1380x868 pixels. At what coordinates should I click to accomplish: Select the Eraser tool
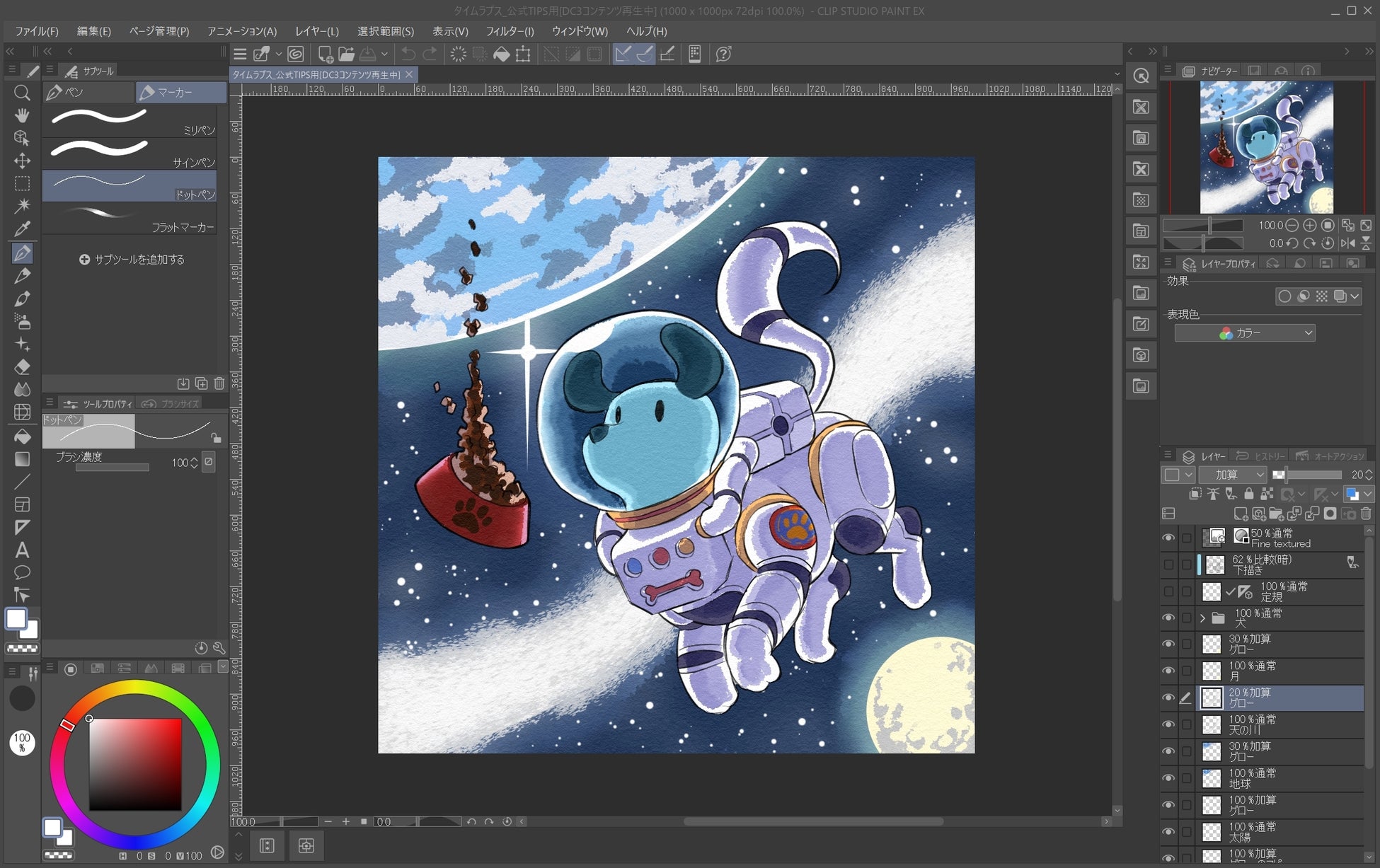click(22, 366)
